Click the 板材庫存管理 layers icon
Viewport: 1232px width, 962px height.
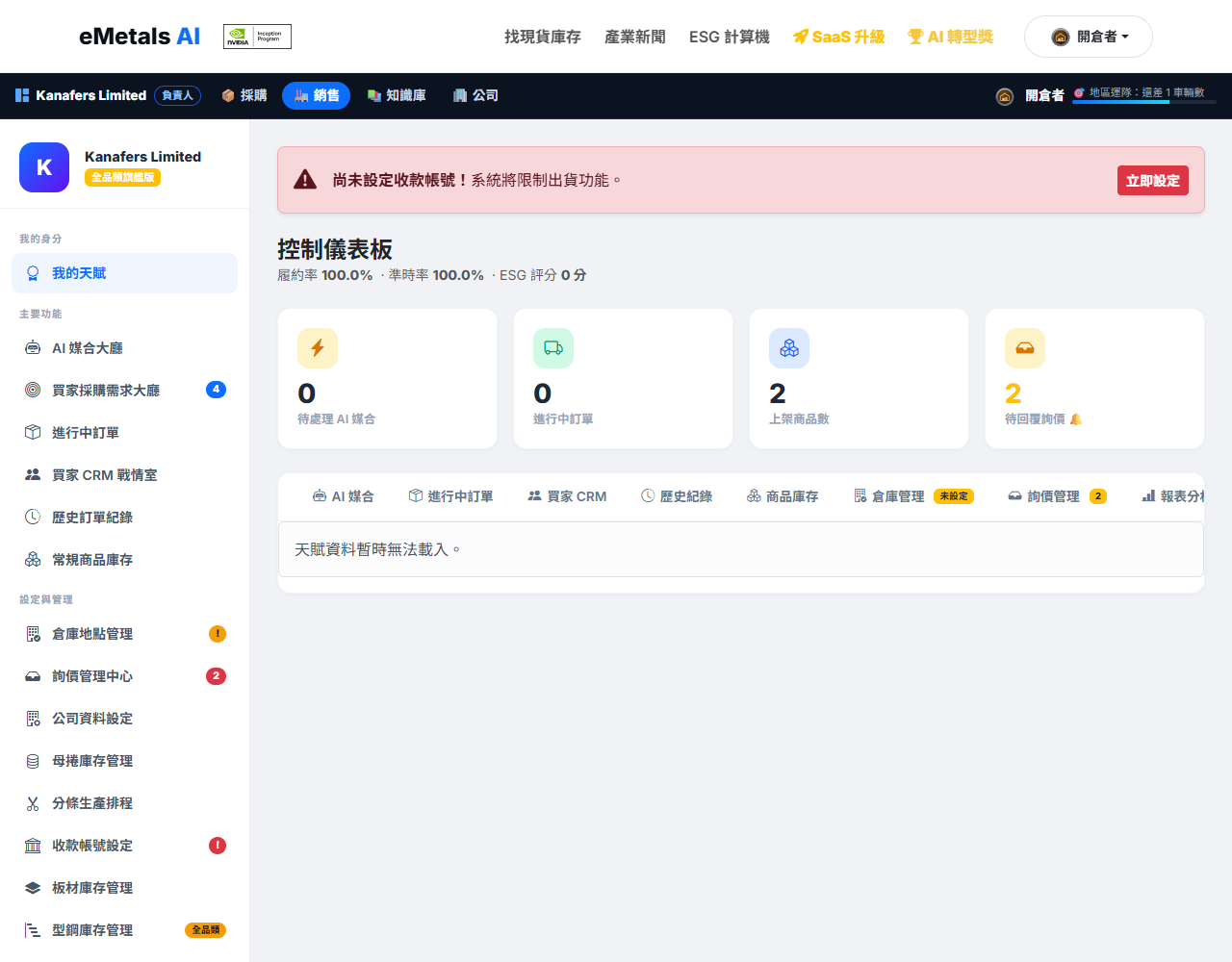pyautogui.click(x=33, y=888)
